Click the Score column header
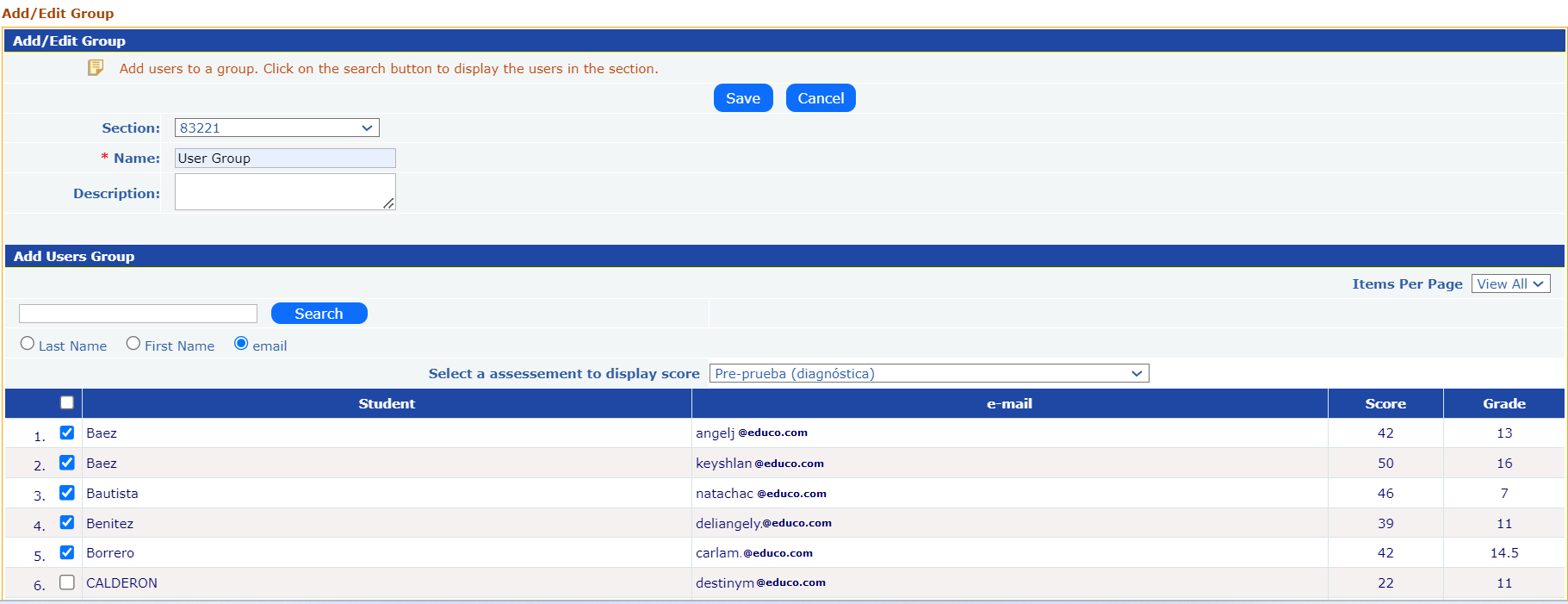Viewport: 1568px width, 604px height. [x=1385, y=403]
